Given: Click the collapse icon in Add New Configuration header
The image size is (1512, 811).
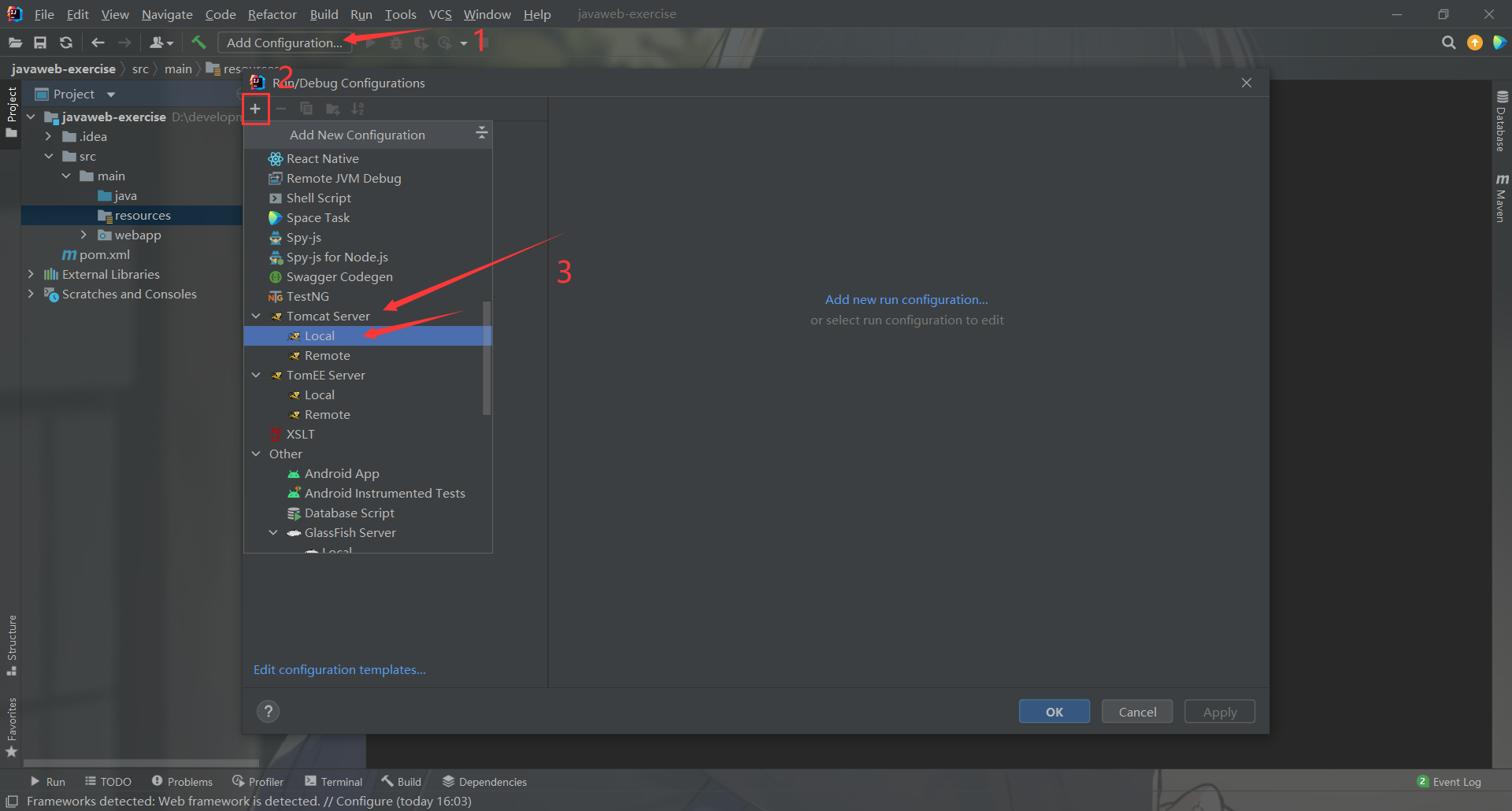Looking at the screenshot, I should pos(481,134).
